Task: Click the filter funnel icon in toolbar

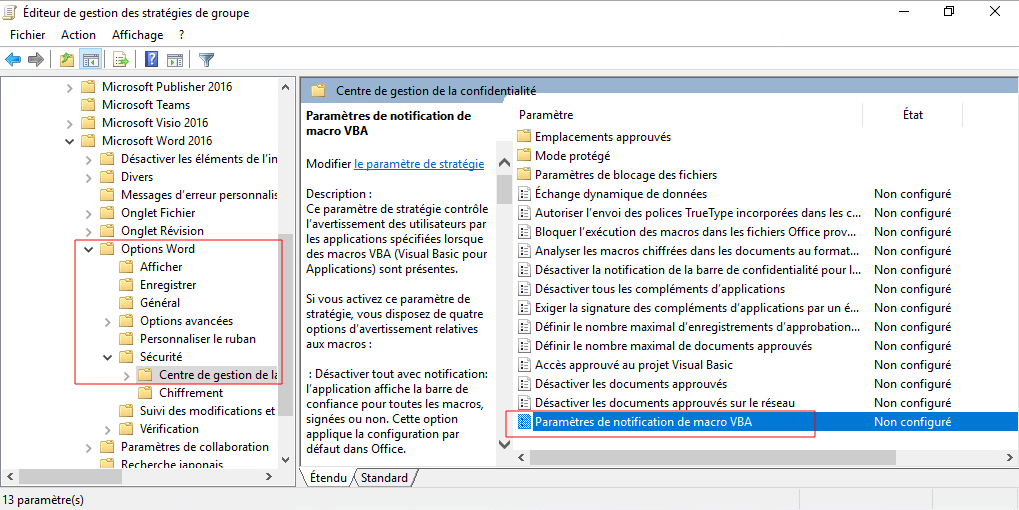Action: (206, 60)
